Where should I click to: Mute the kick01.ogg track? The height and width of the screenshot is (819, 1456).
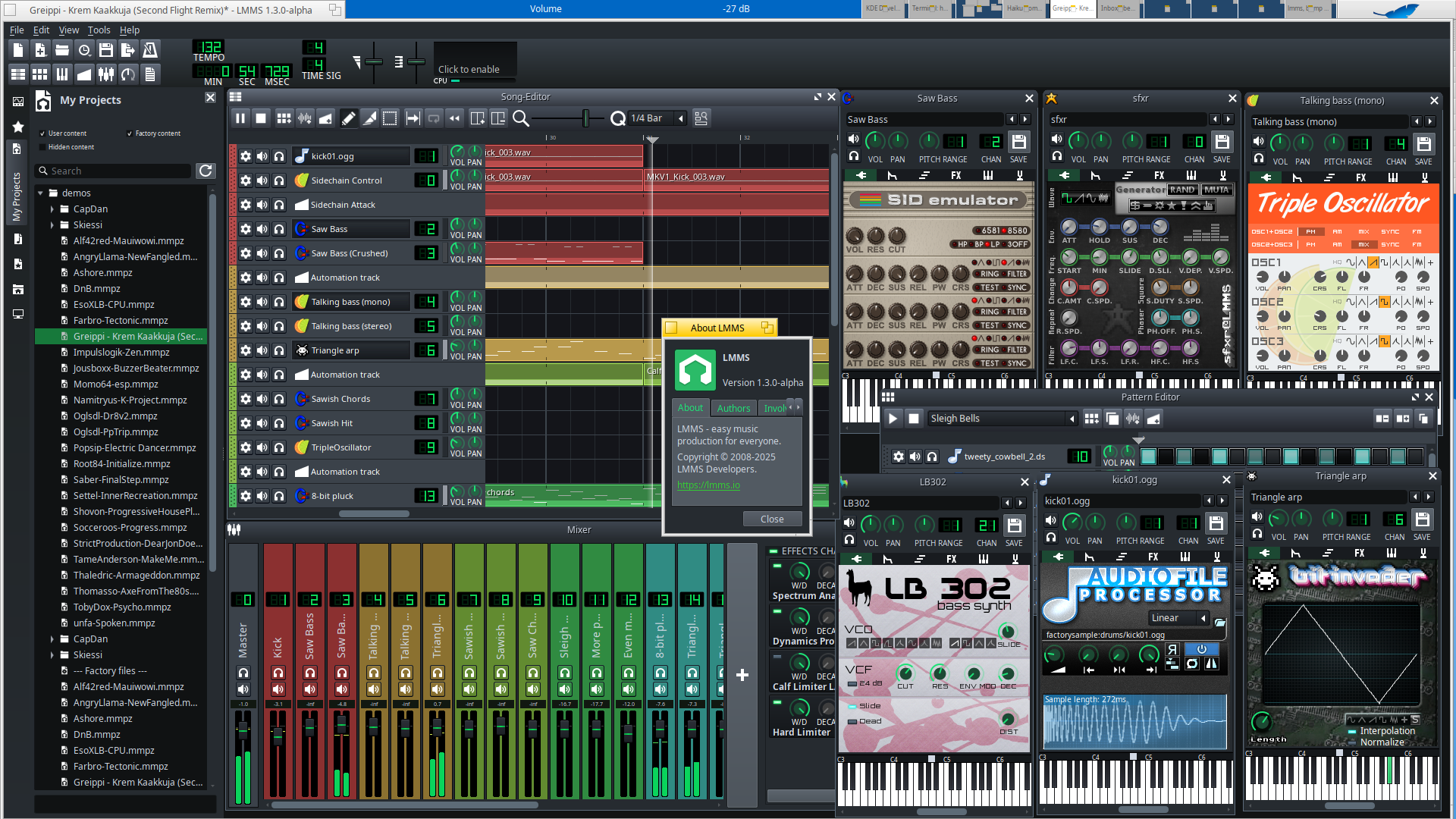[x=262, y=156]
